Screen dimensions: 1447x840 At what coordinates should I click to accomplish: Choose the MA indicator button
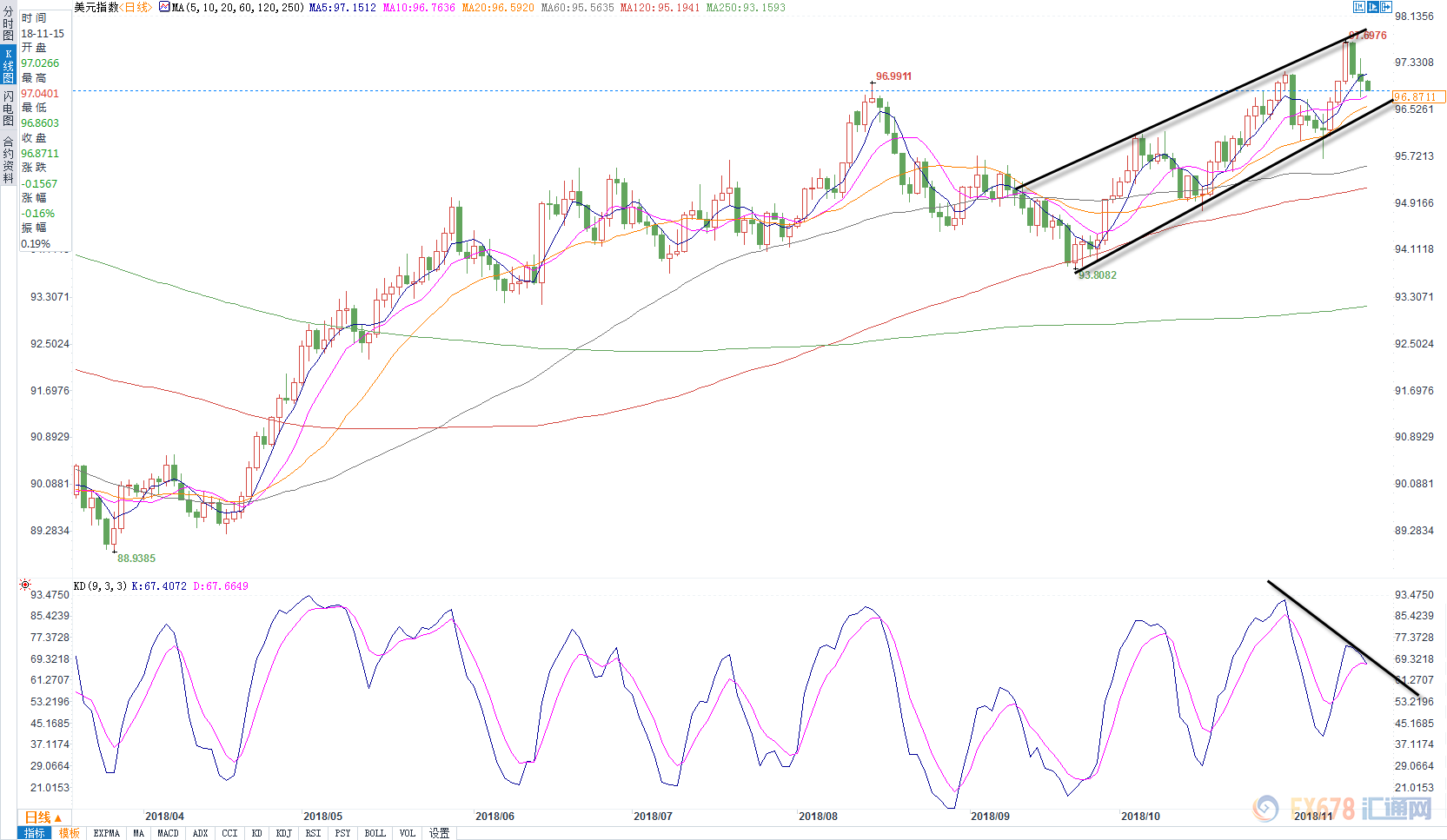pos(139,833)
